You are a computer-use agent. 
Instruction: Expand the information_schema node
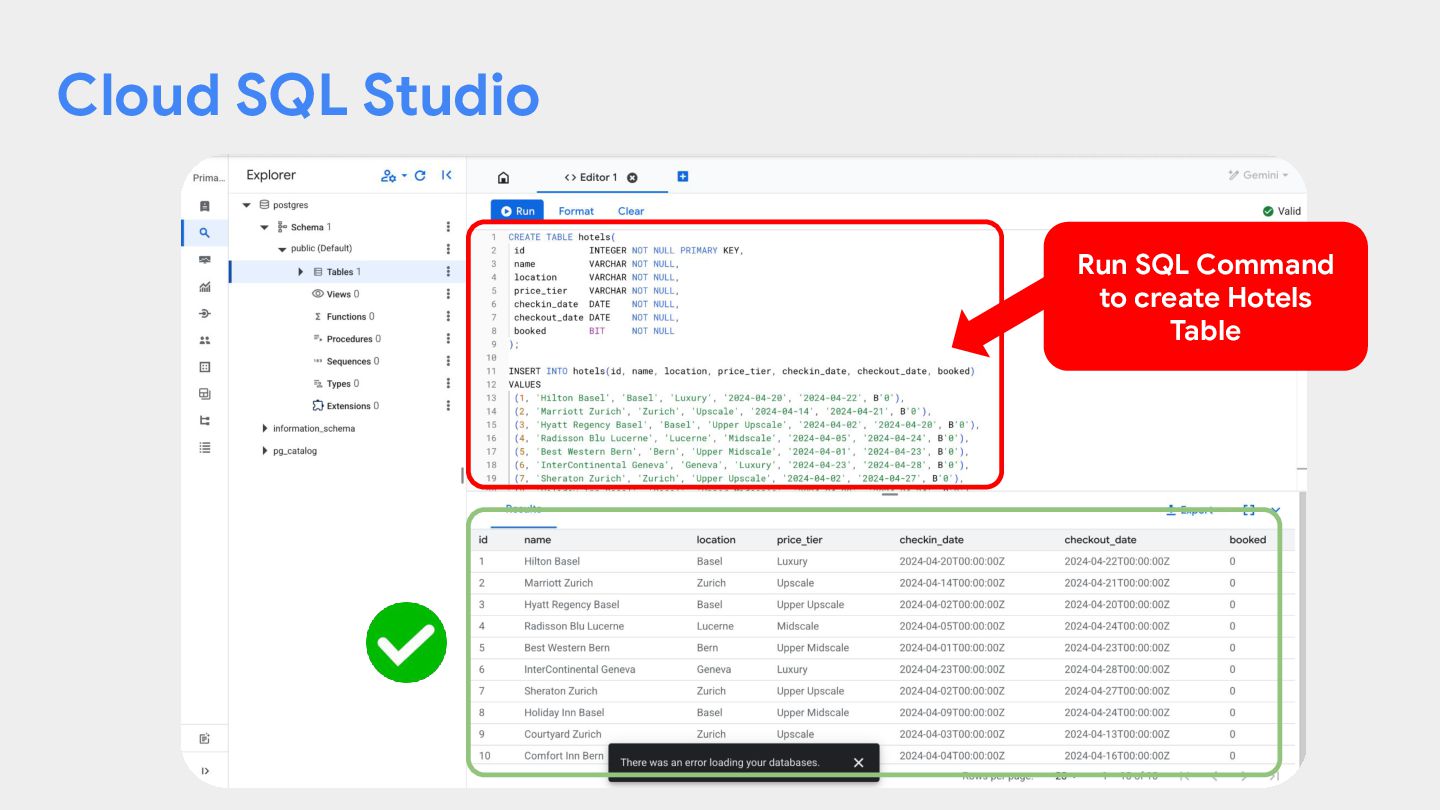pyautogui.click(x=265, y=429)
